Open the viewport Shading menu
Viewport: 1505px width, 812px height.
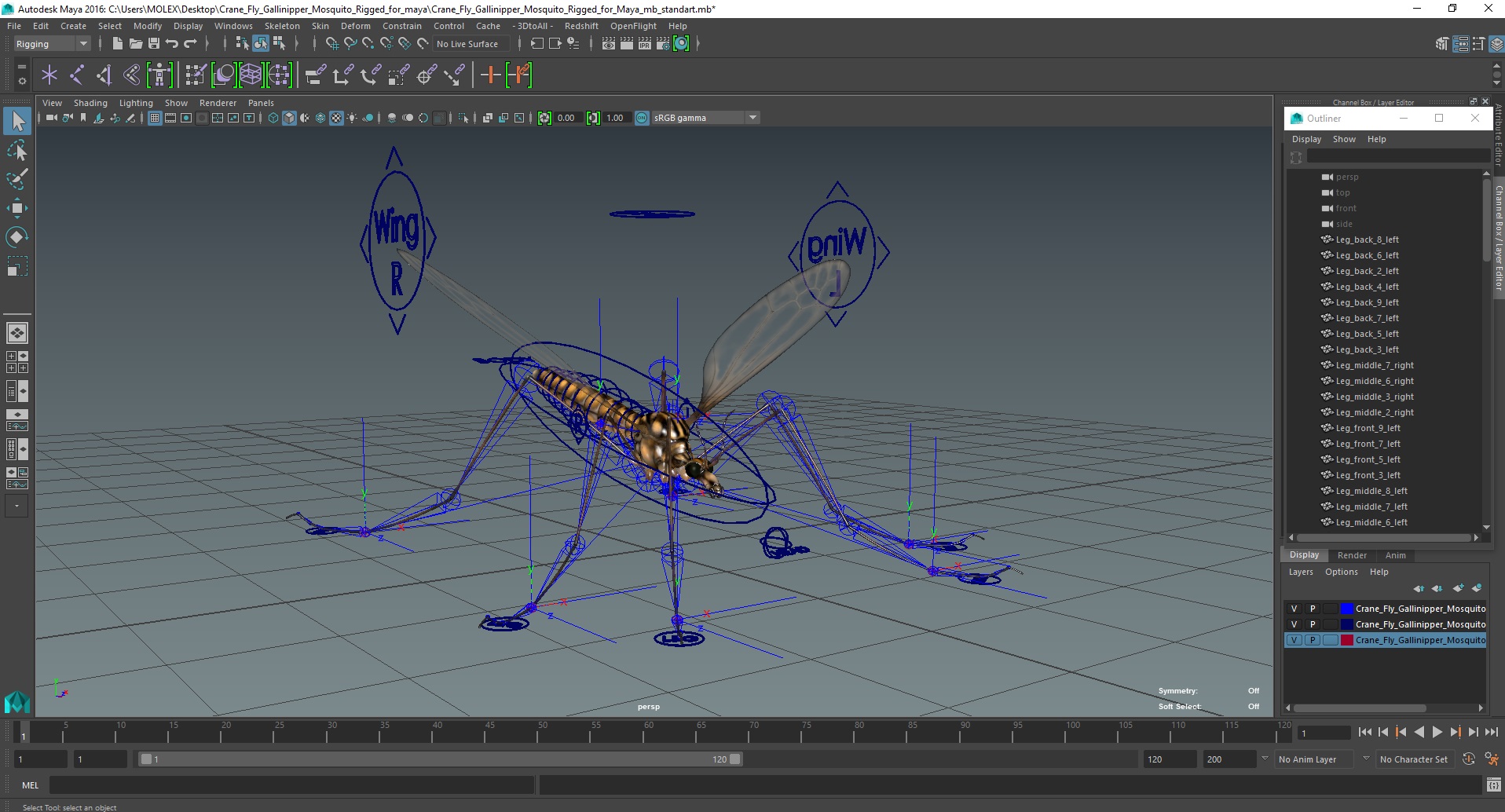90,103
